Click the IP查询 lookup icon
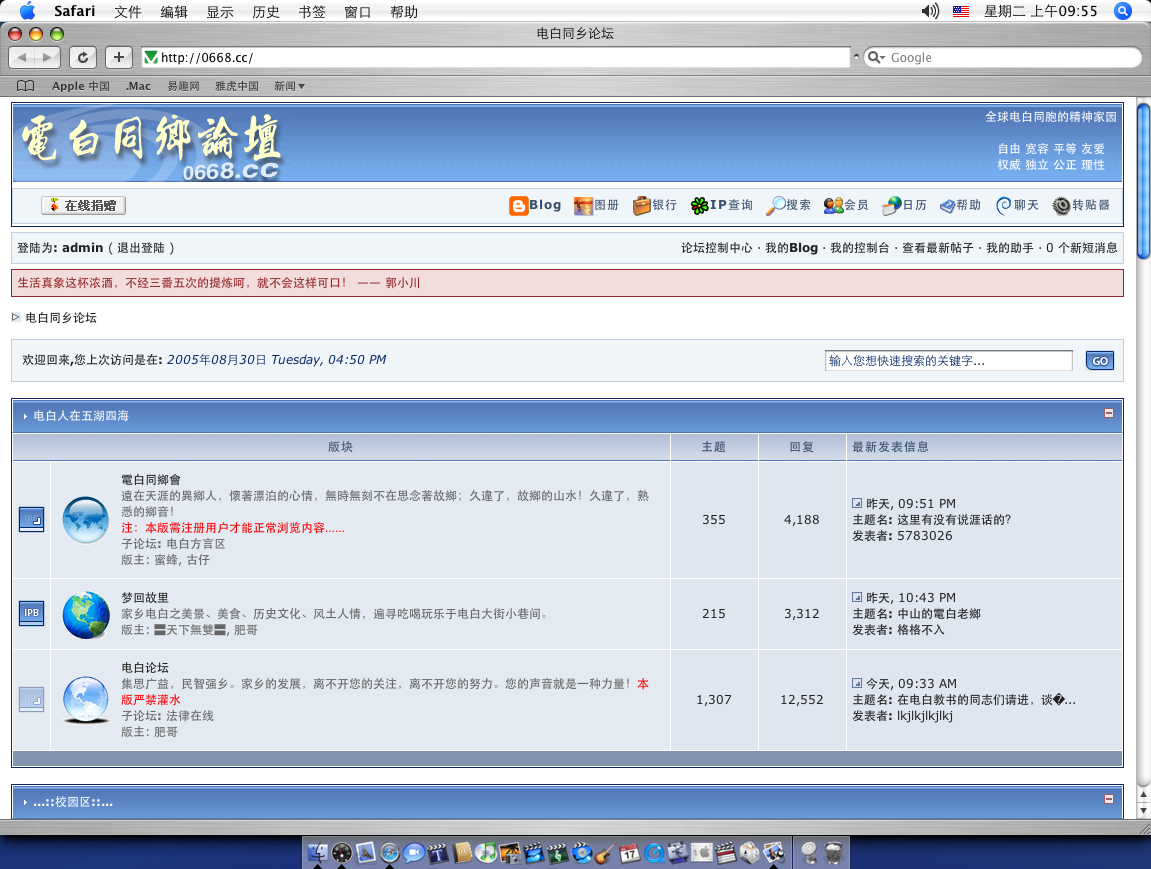This screenshot has height=869, width=1151. pos(700,206)
